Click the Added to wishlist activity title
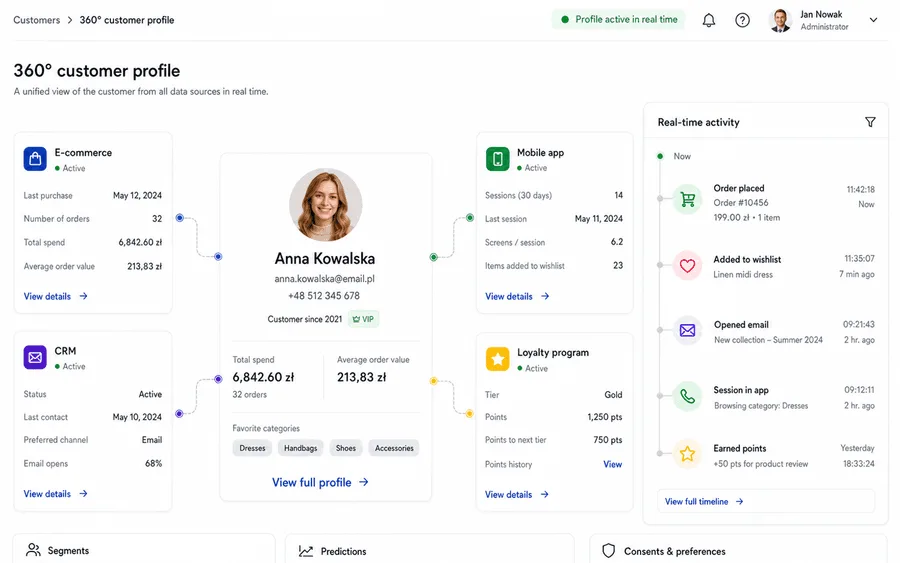The image size is (900, 563). click(747, 259)
